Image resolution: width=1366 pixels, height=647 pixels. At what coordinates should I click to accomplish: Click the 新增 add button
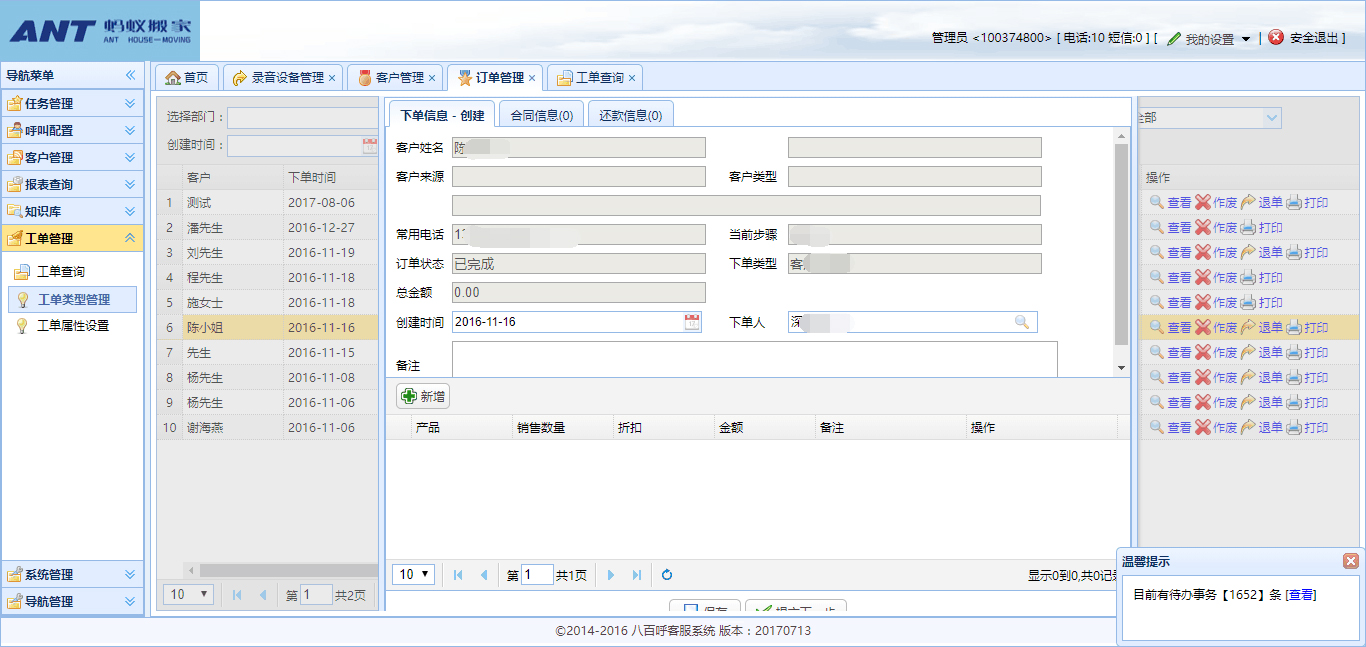point(423,397)
